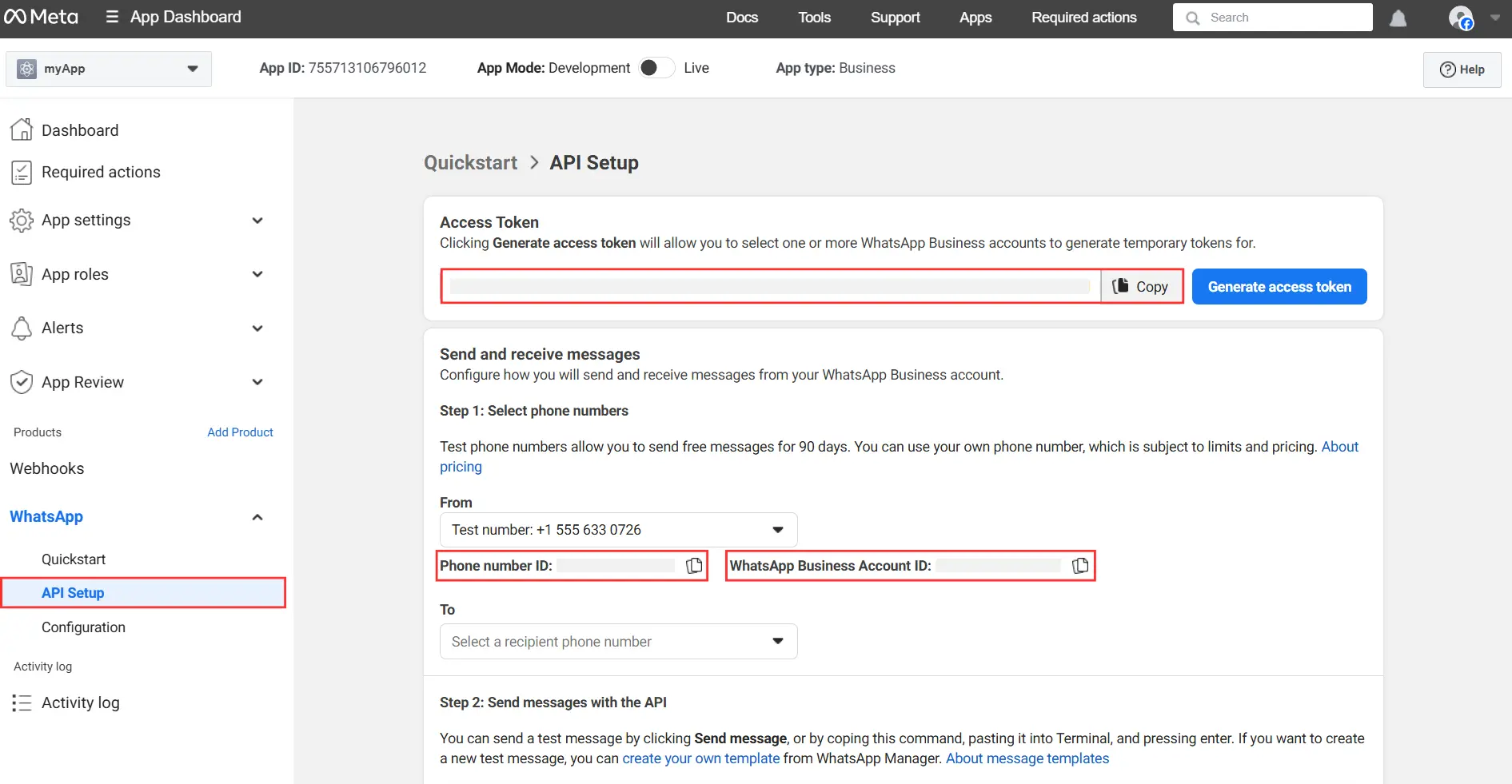Click the top search input field
This screenshot has height=784, width=1512.
pos(1272,18)
